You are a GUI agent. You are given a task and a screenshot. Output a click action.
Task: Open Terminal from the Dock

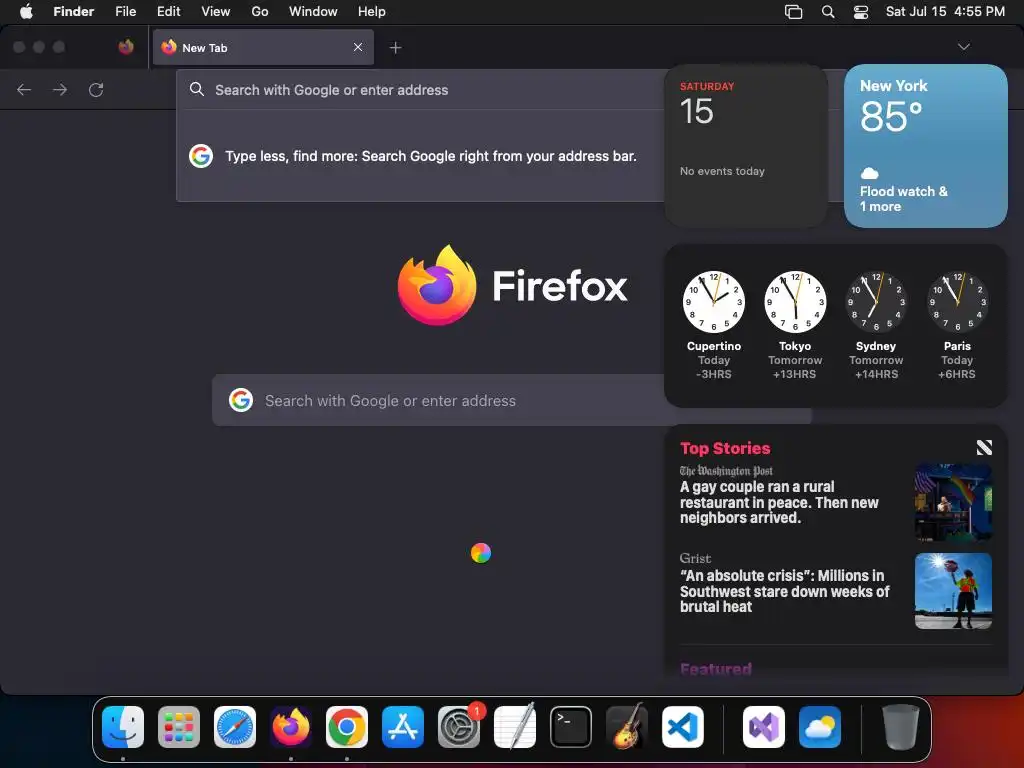(571, 727)
